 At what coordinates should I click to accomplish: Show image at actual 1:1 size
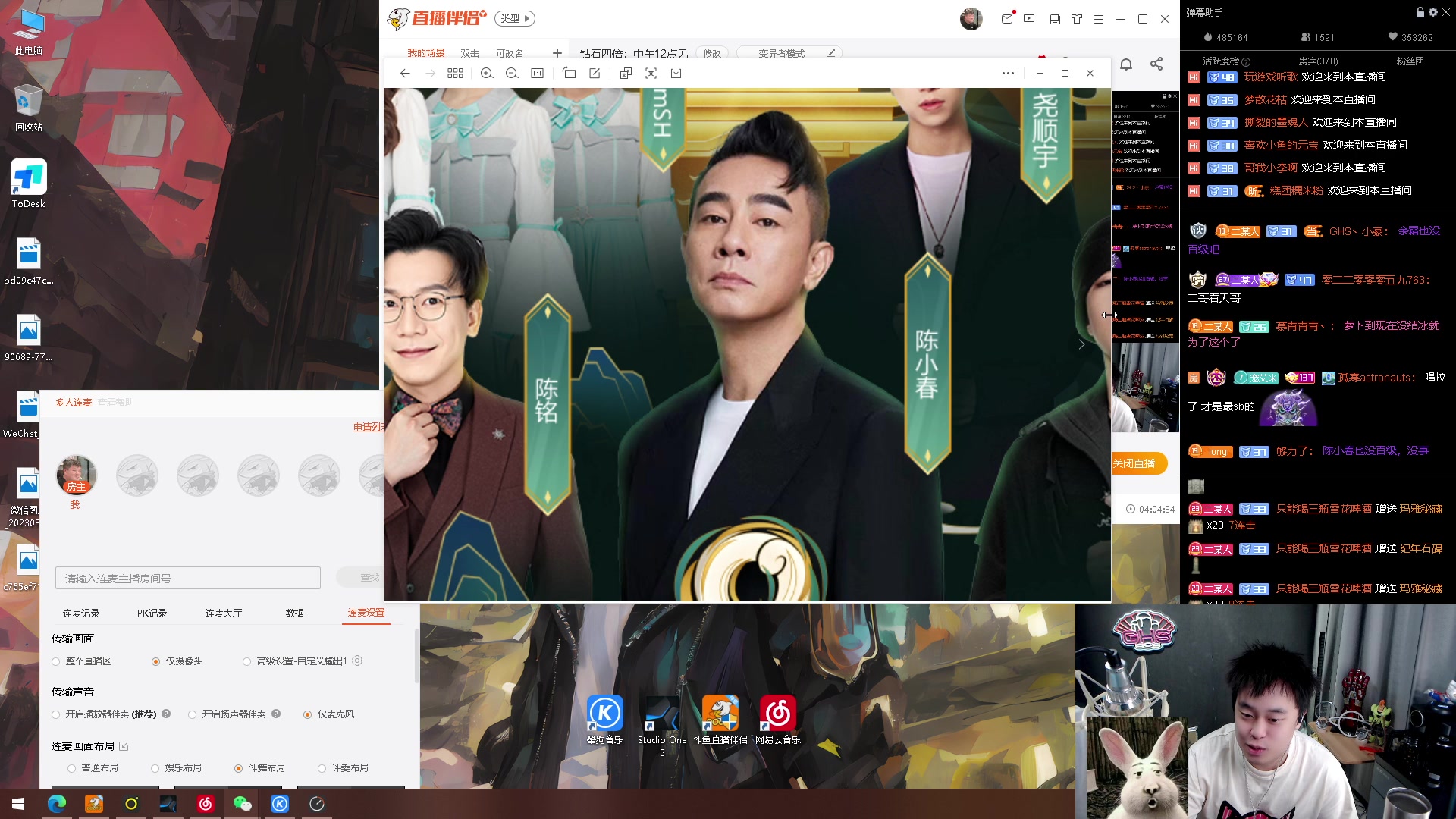point(537,74)
